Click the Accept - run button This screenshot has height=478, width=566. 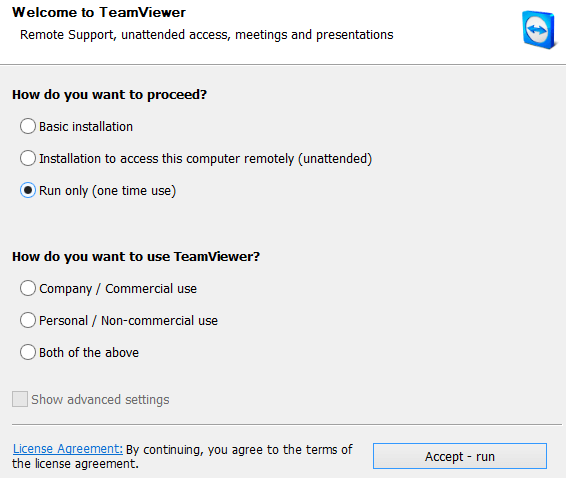click(460, 456)
